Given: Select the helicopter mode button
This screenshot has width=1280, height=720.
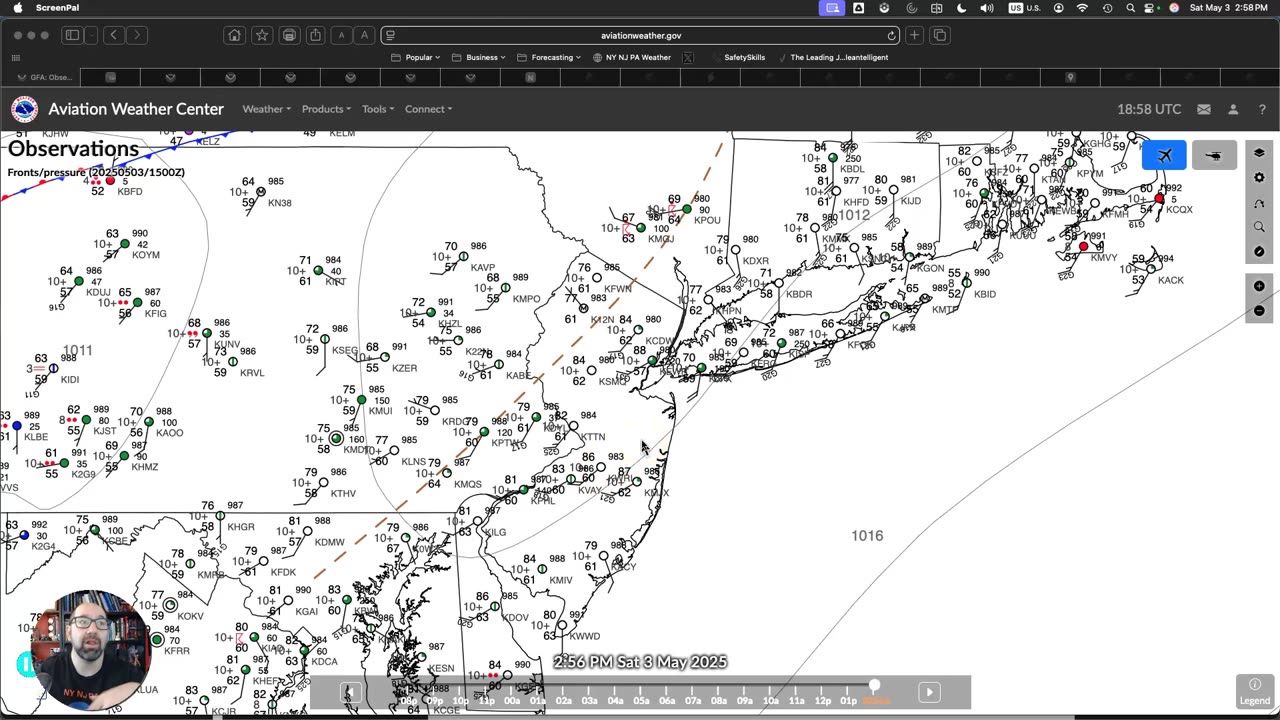Looking at the screenshot, I should pos(1214,155).
